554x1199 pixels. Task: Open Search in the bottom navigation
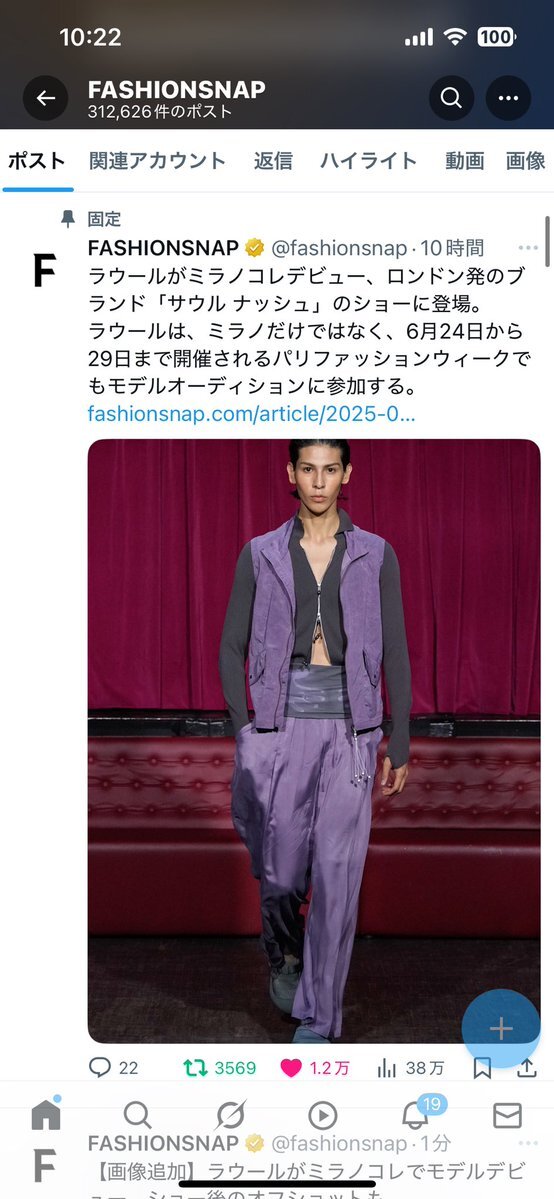138,1116
